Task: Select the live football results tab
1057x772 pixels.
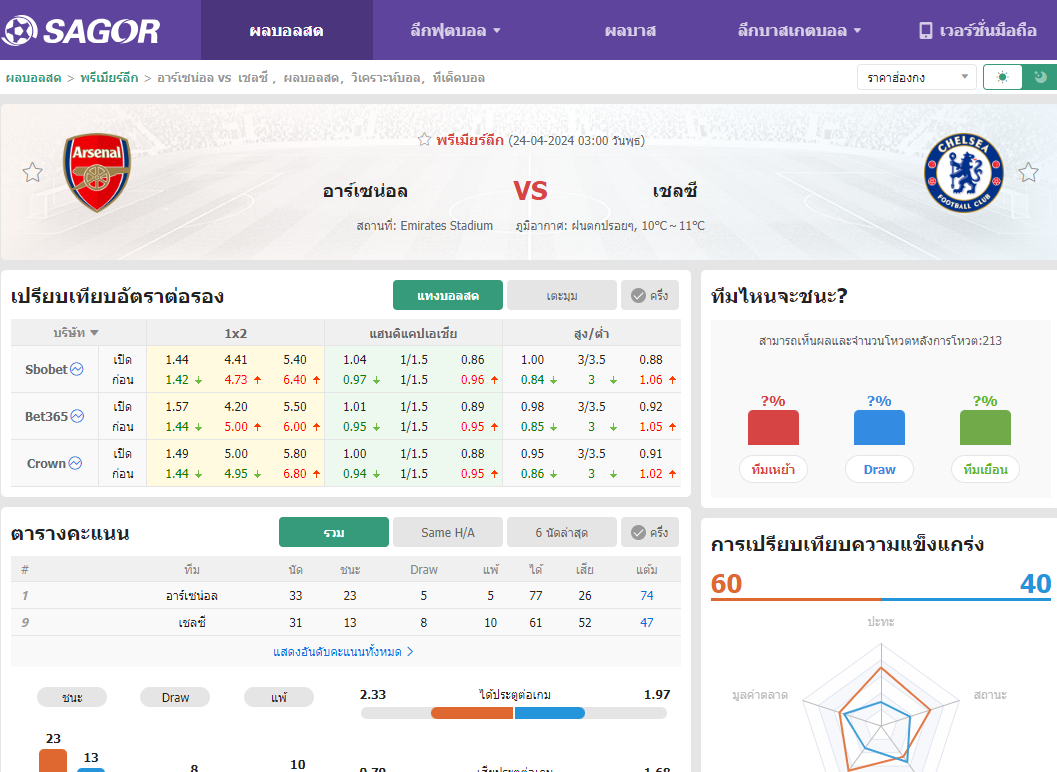Action: [x=286, y=30]
